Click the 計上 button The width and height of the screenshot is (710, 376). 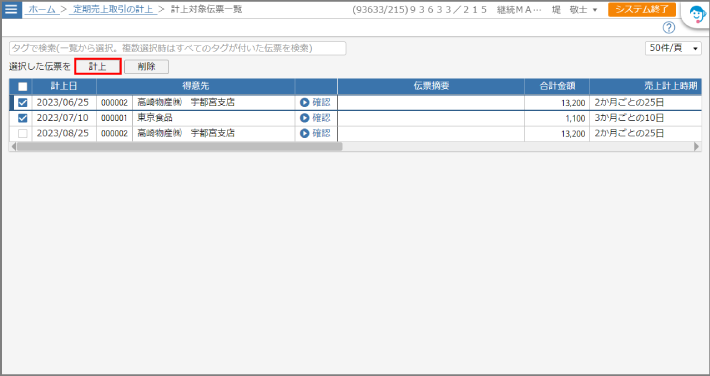tap(98, 67)
